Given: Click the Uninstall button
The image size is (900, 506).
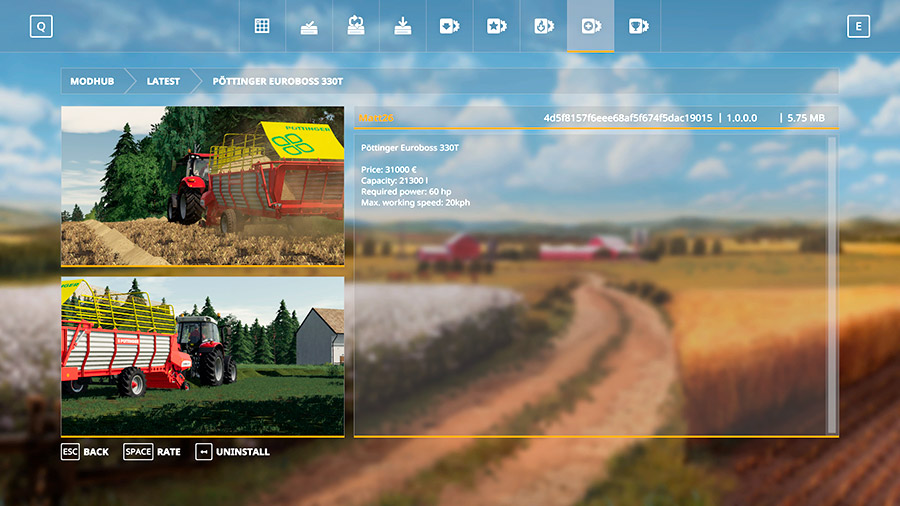Looking at the screenshot, I should [232, 452].
